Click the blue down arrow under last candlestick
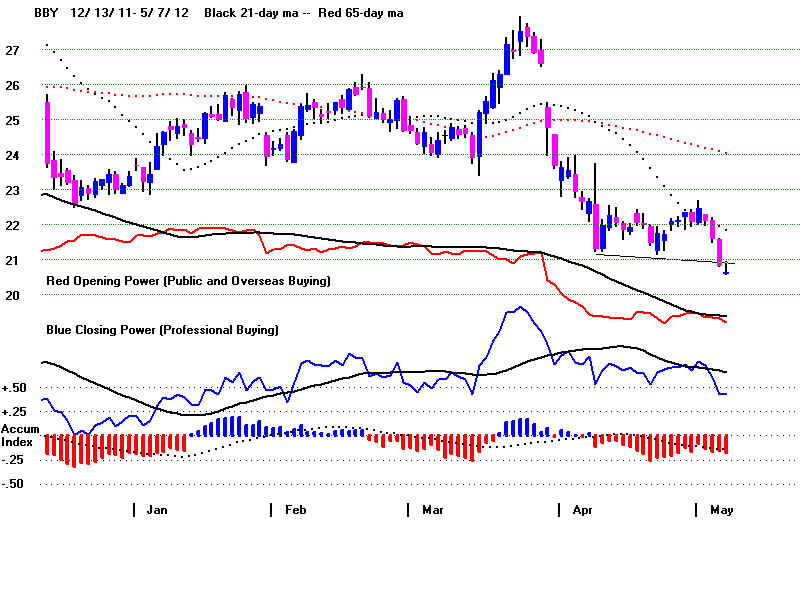This screenshot has width=800, height=600. tap(726, 270)
